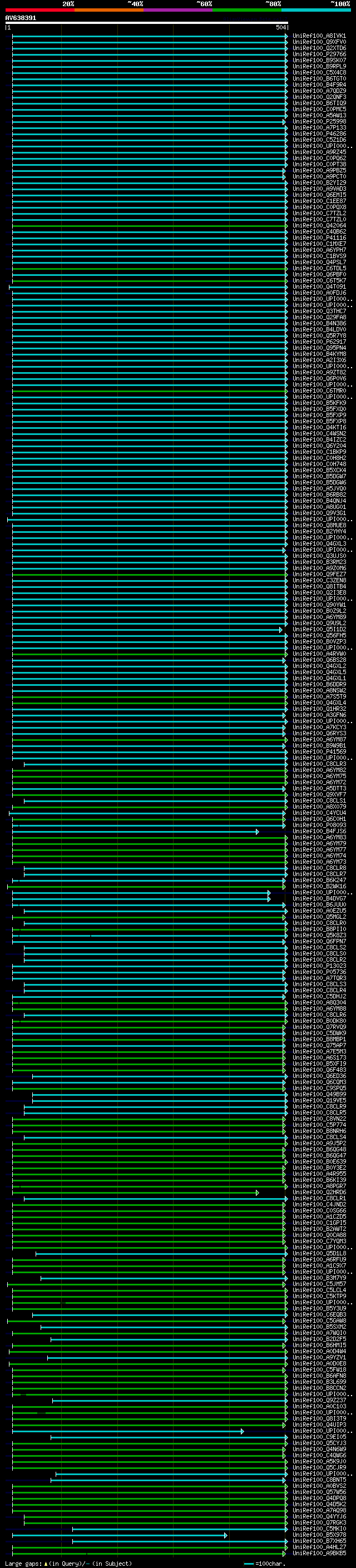This screenshot has width=356, height=1568.
Task: Open the UniRef100_Q6FPN7 hit label
Action: pyautogui.click(x=319, y=942)
